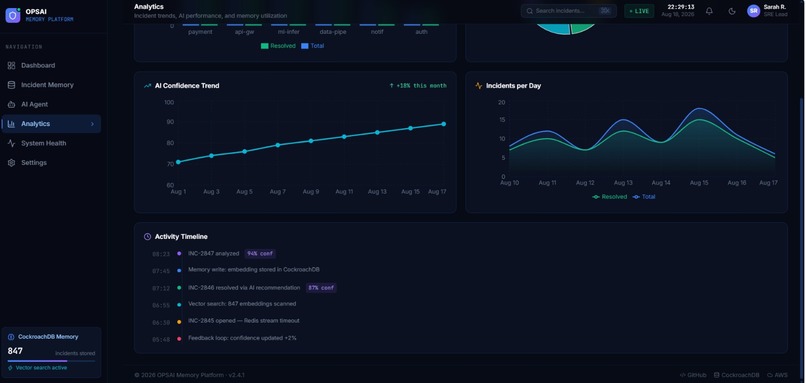Click the OPSAI logo icon

tap(13, 15)
